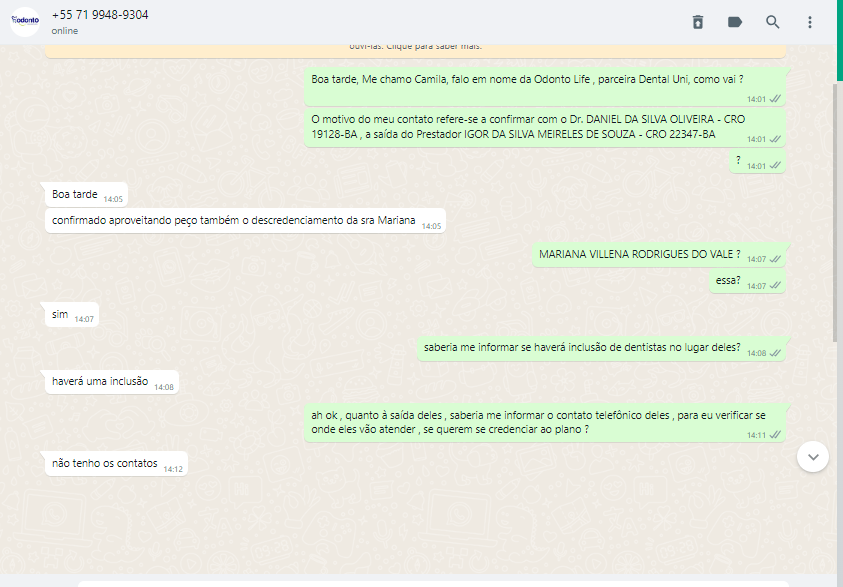The image size is (843, 587).
Task: Click the 14:12 timestamp on last message
Action: pyautogui.click(x=173, y=469)
